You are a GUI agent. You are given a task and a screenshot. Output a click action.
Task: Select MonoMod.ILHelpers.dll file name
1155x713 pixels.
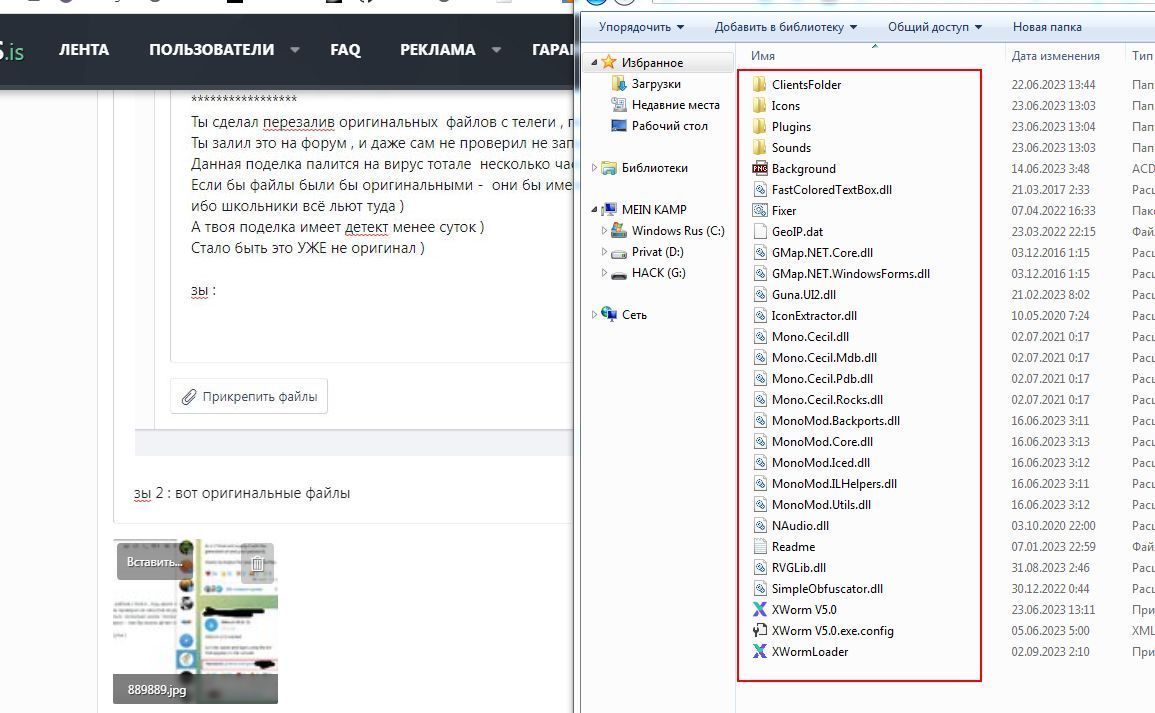coord(834,483)
